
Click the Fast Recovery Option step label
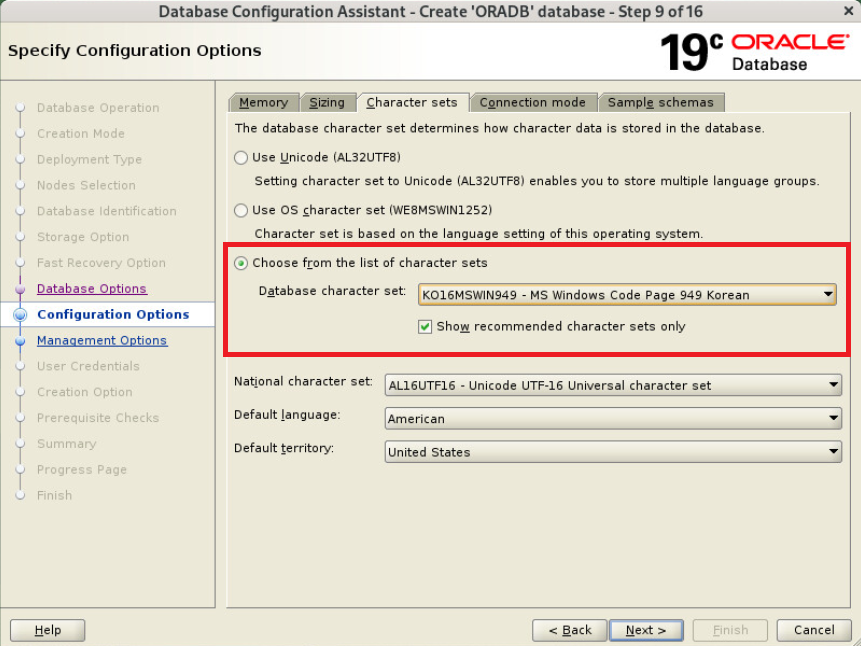[101, 263]
